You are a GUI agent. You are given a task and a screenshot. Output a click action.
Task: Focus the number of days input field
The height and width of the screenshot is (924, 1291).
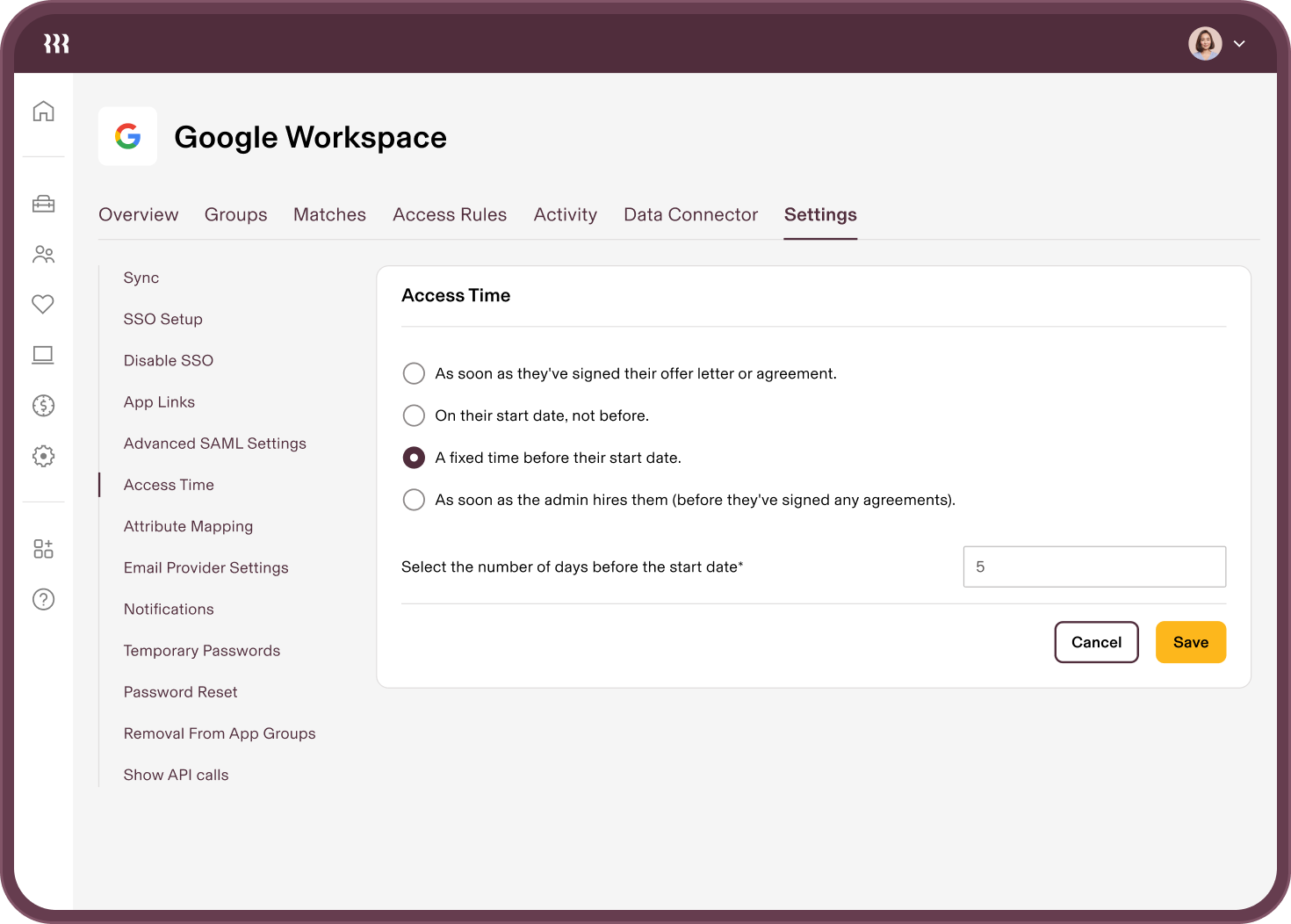(1094, 567)
